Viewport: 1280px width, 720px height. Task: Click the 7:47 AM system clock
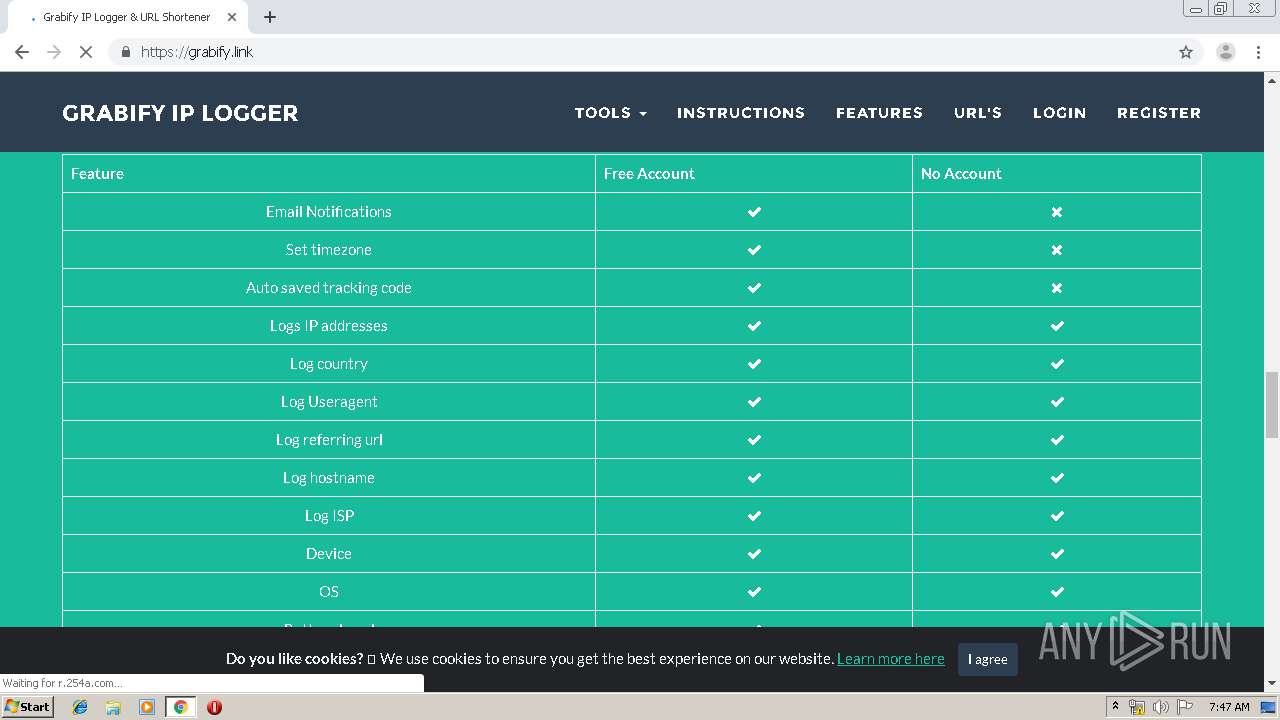(1229, 707)
